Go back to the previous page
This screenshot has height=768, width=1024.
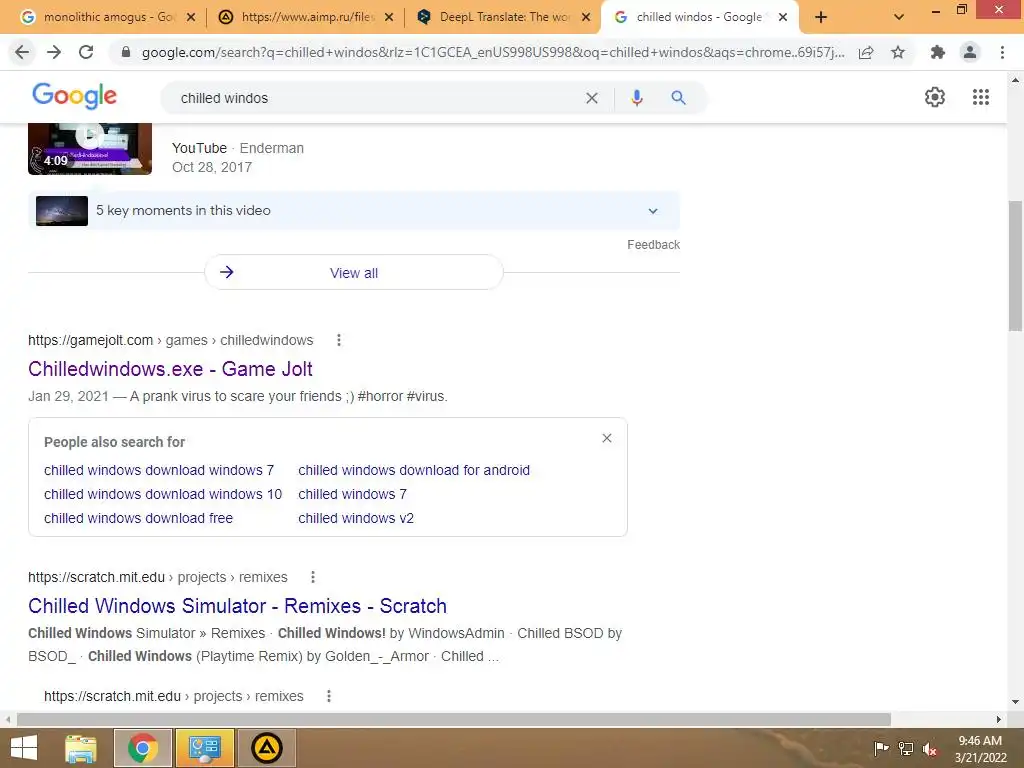(x=22, y=52)
